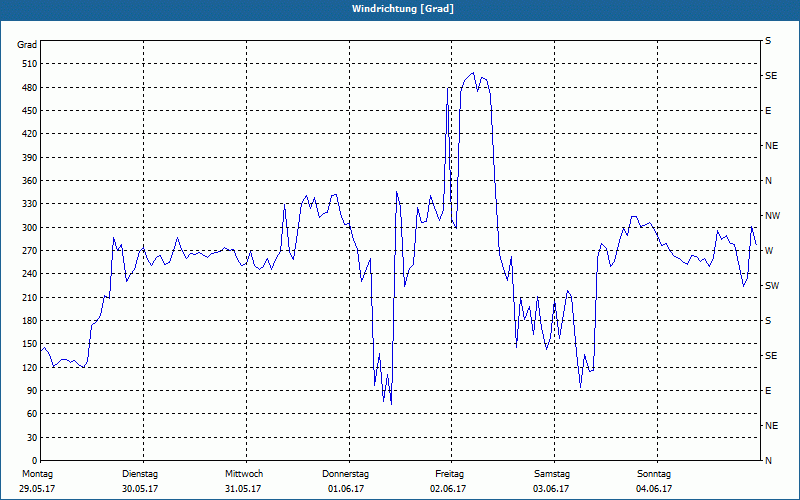800x500 pixels.
Task: Select the date 29.05.17
Action: click(x=37, y=489)
